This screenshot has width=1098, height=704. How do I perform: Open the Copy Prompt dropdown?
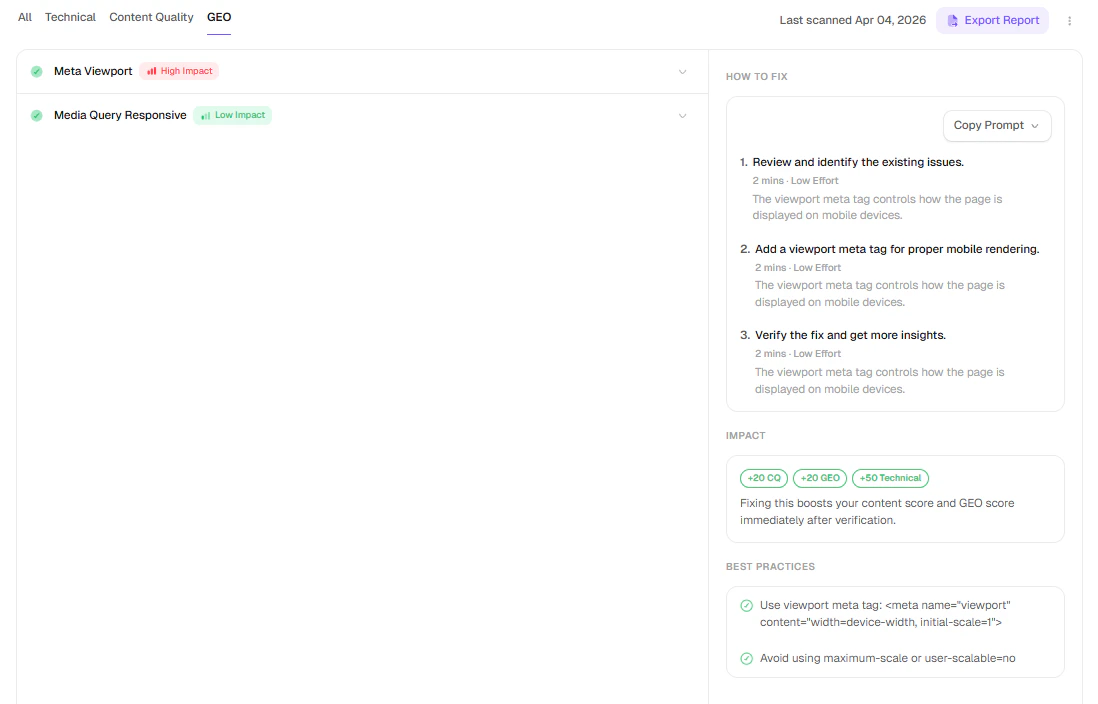click(996, 125)
